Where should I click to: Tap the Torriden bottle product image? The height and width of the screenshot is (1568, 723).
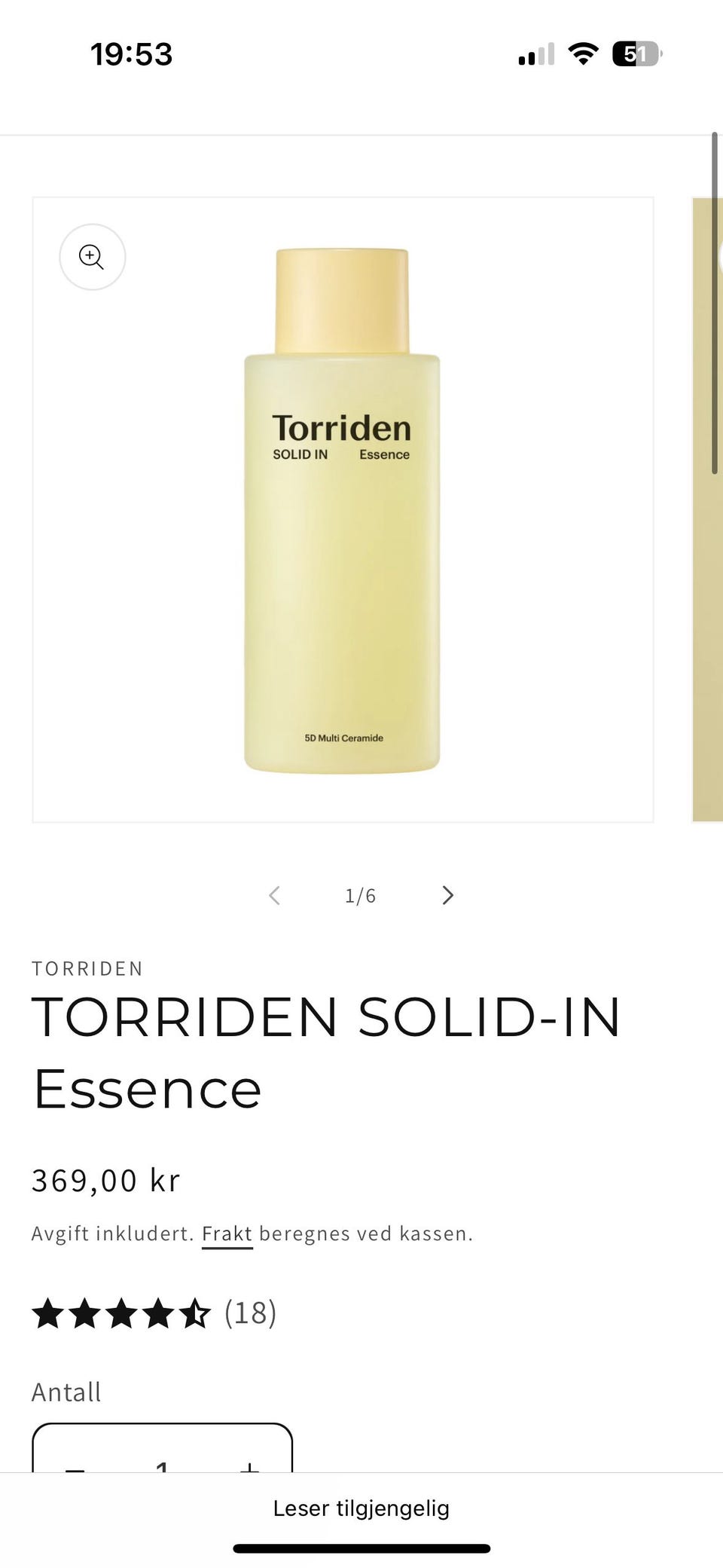pos(343,510)
